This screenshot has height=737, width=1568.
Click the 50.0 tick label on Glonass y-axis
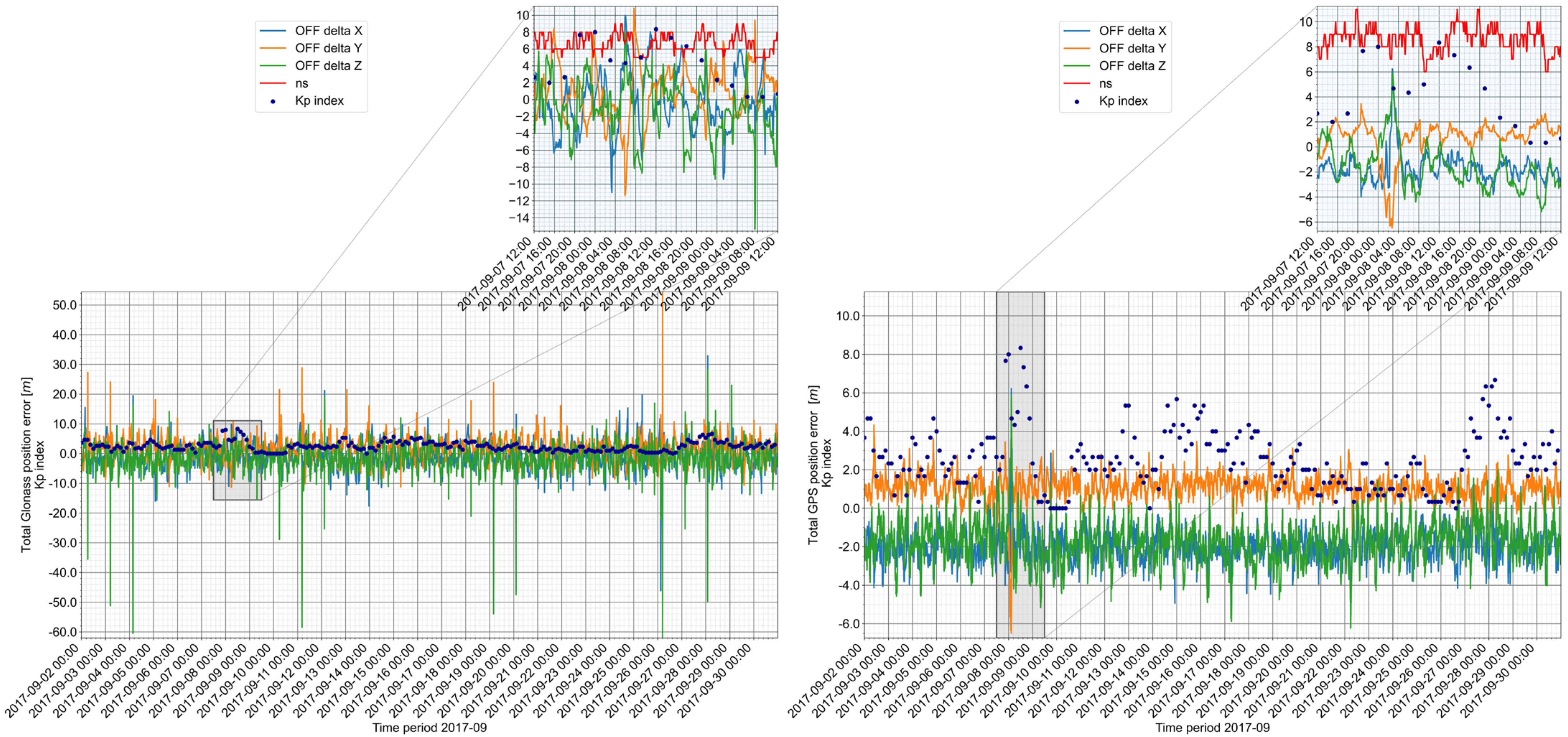pos(65,305)
